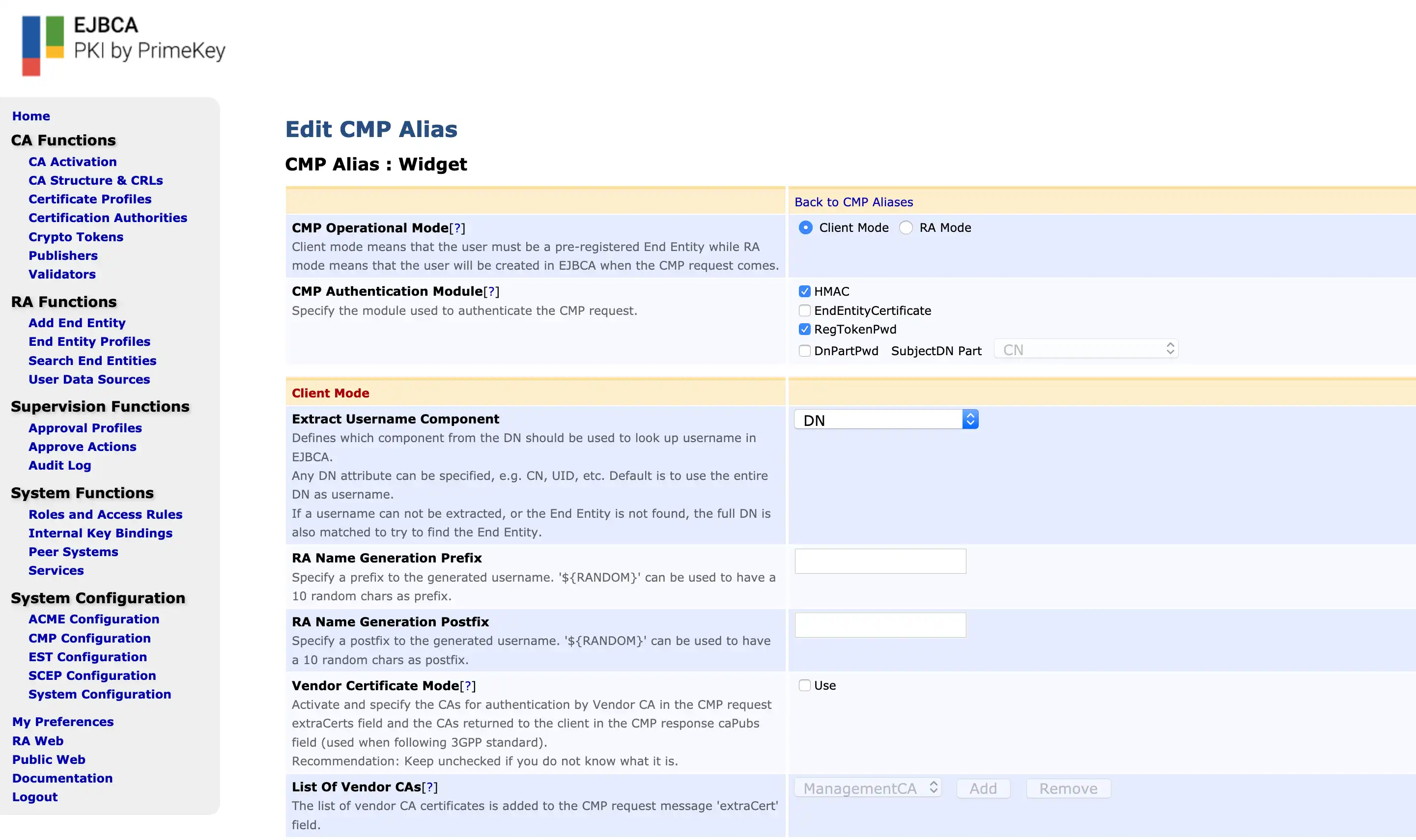
Task: Click the EJBCA PrimeKey logo
Action: coord(123,45)
